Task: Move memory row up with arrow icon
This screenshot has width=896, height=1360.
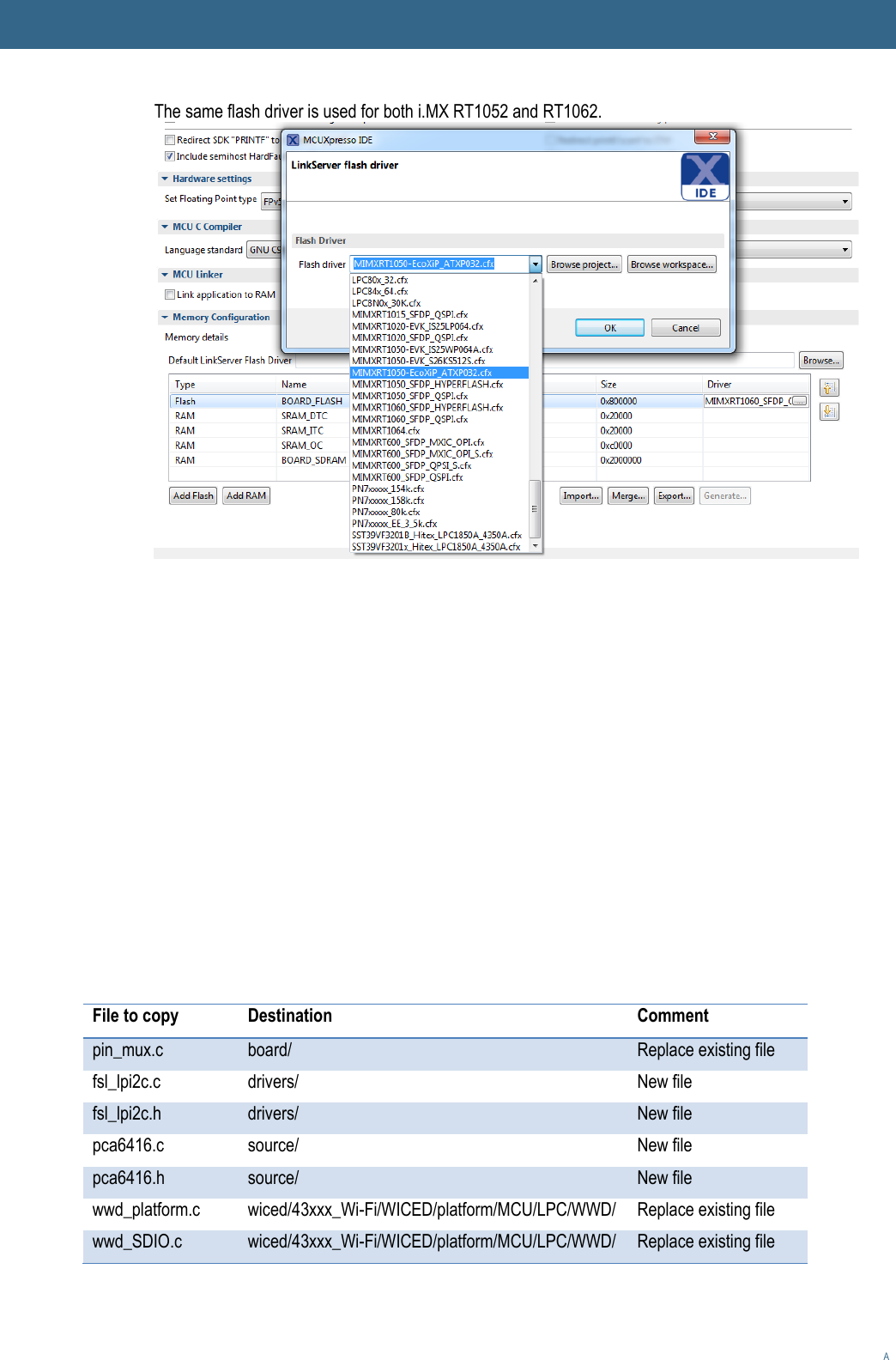Action: pos(829,388)
